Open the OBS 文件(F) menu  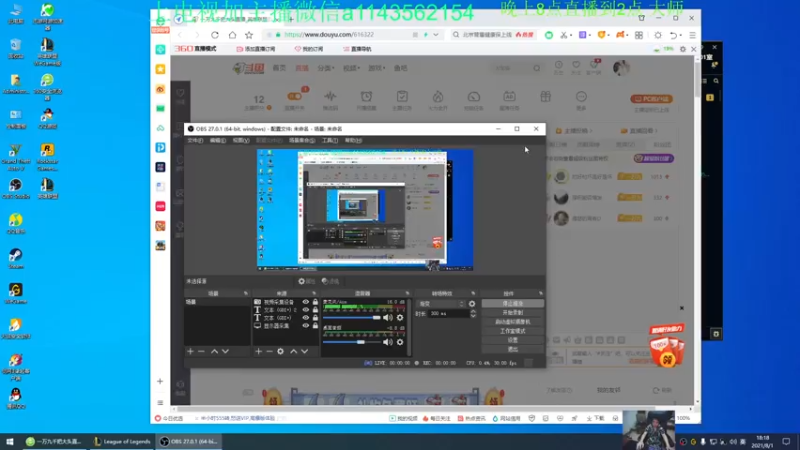pyautogui.click(x=195, y=140)
